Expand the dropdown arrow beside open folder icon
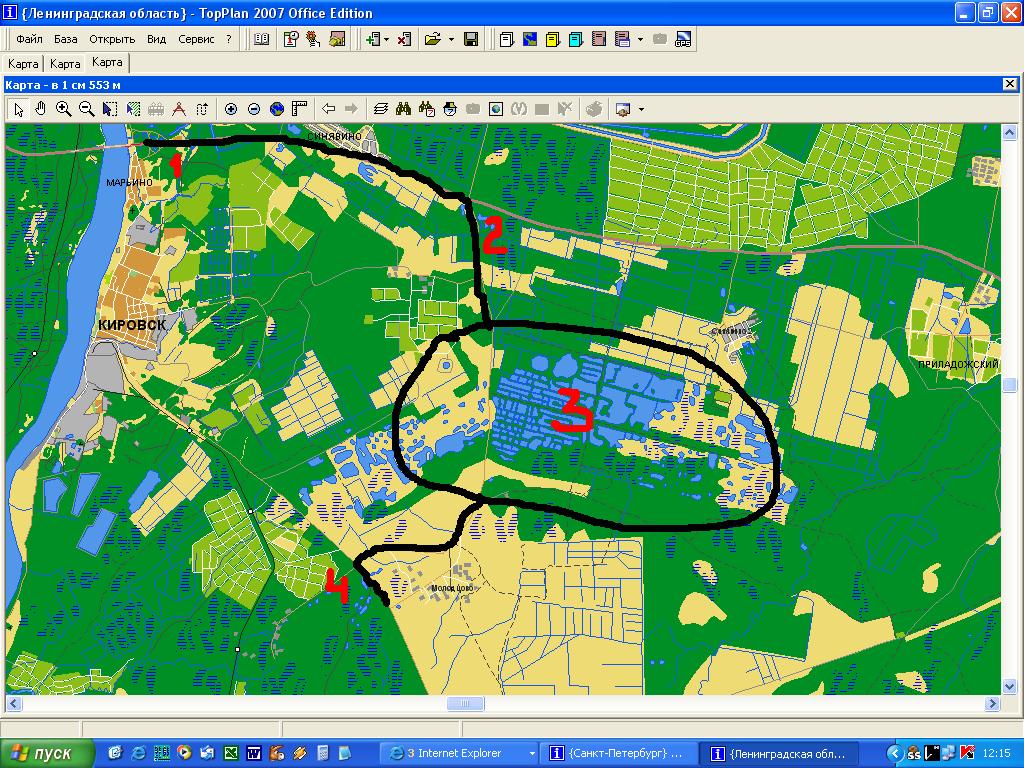This screenshot has height=768, width=1024. coord(451,40)
